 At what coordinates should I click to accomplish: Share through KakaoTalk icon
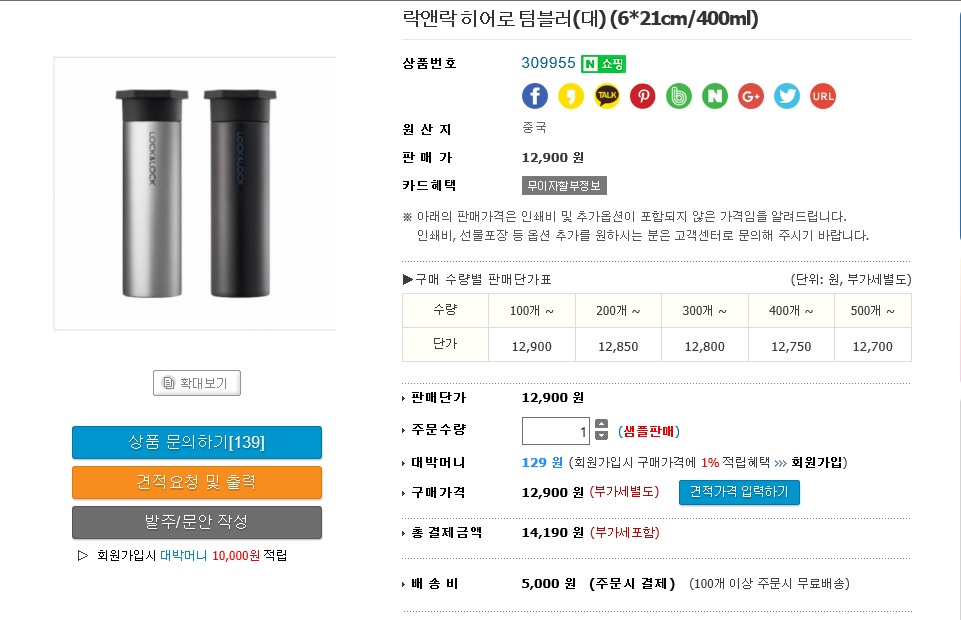click(x=607, y=96)
